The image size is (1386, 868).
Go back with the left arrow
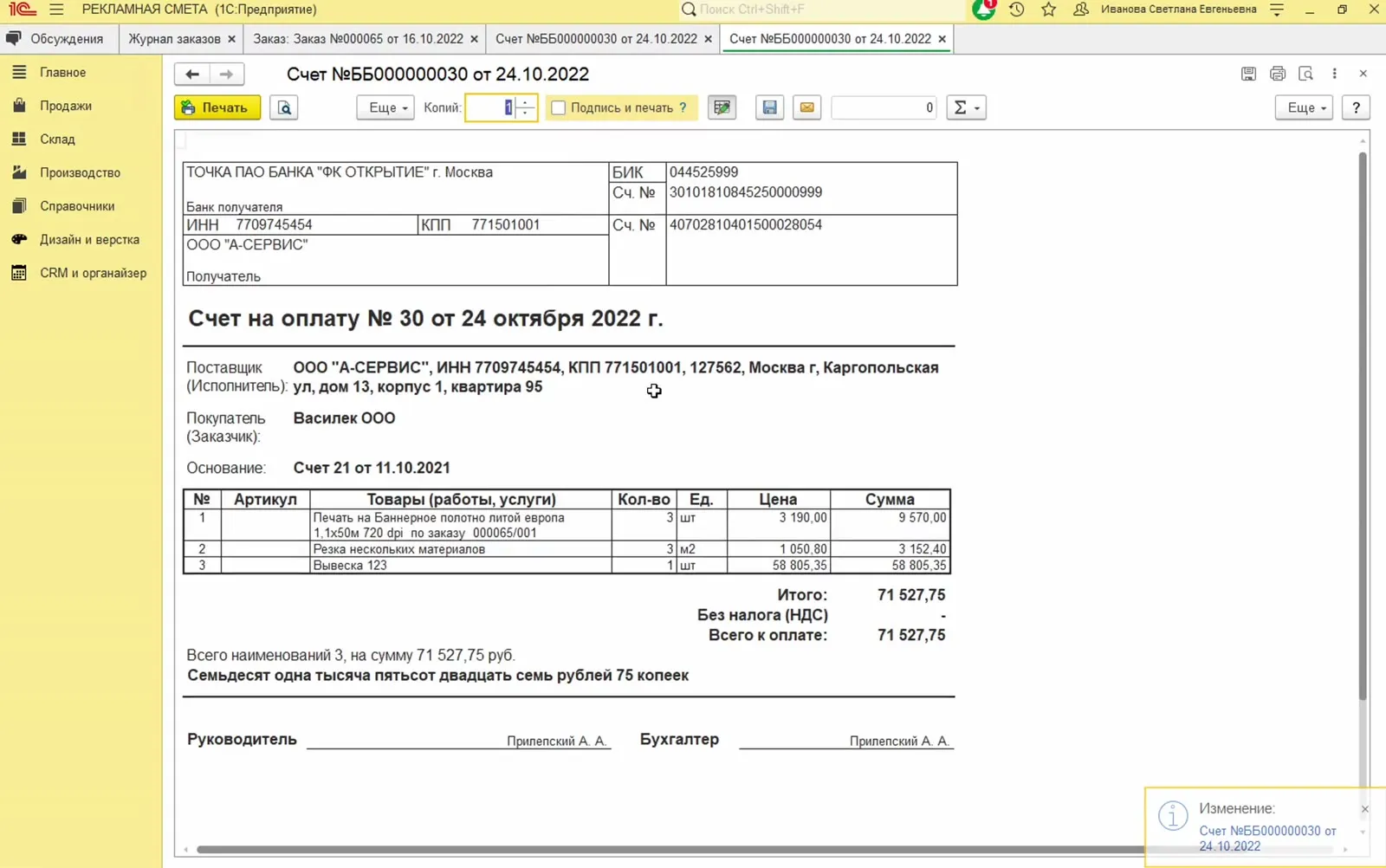point(192,74)
